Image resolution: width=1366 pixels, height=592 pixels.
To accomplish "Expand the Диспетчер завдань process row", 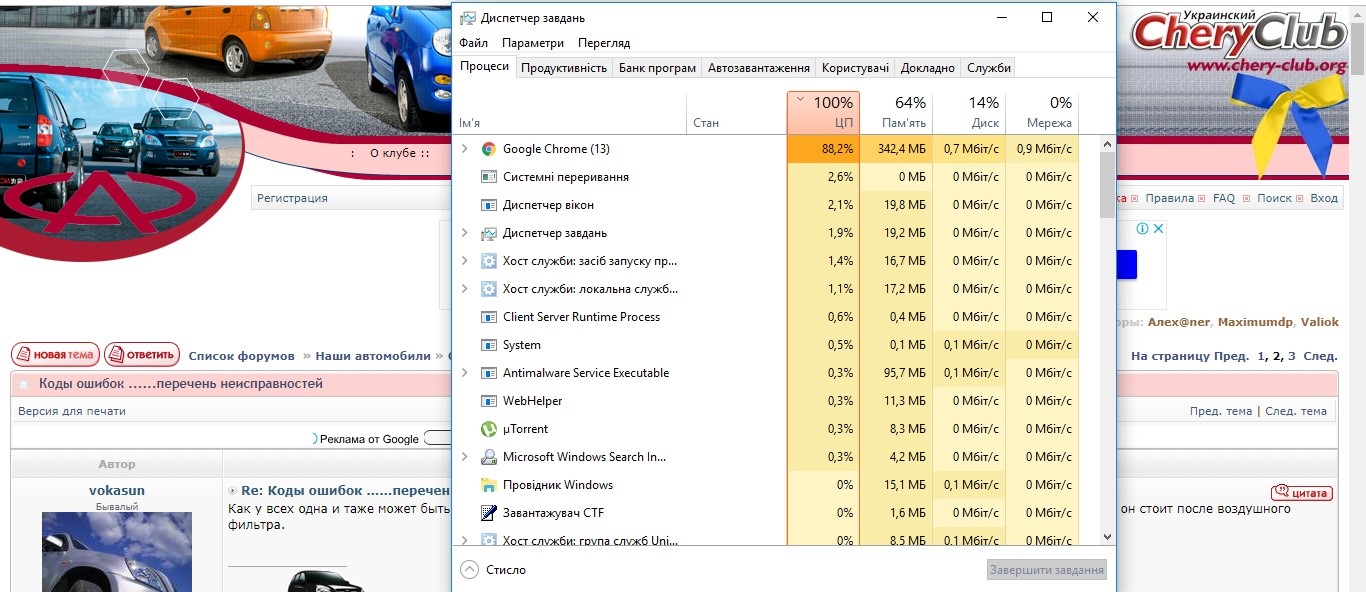I will [464, 233].
